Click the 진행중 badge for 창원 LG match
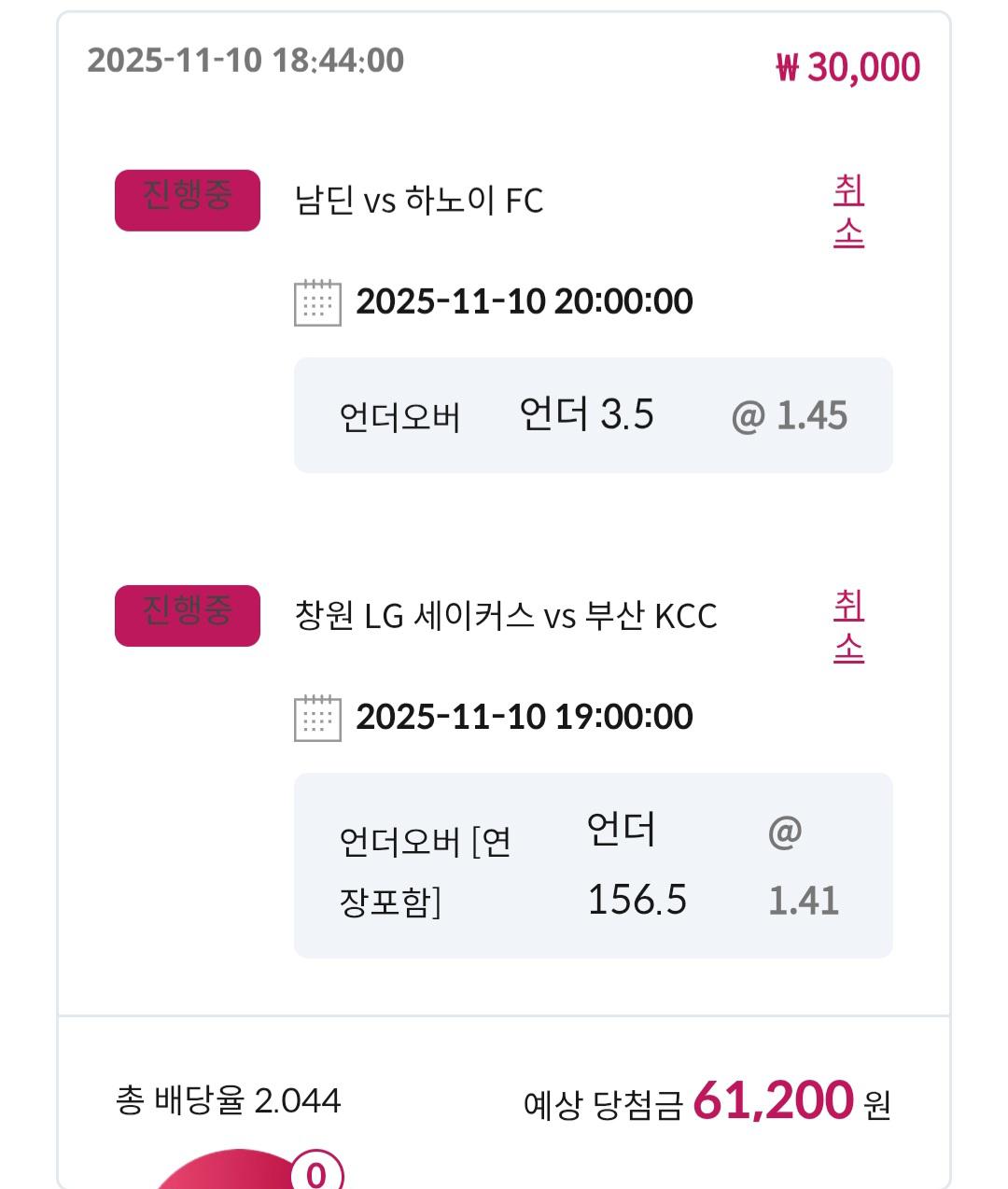 [187, 615]
